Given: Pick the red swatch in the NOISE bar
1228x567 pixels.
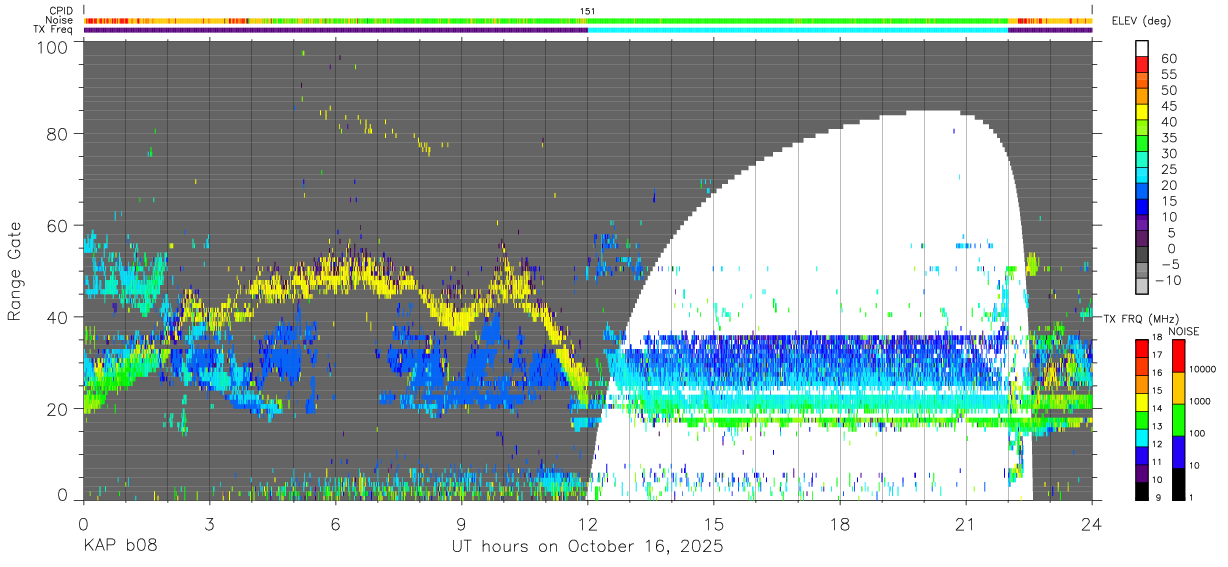Looking at the screenshot, I should pos(1178,355).
